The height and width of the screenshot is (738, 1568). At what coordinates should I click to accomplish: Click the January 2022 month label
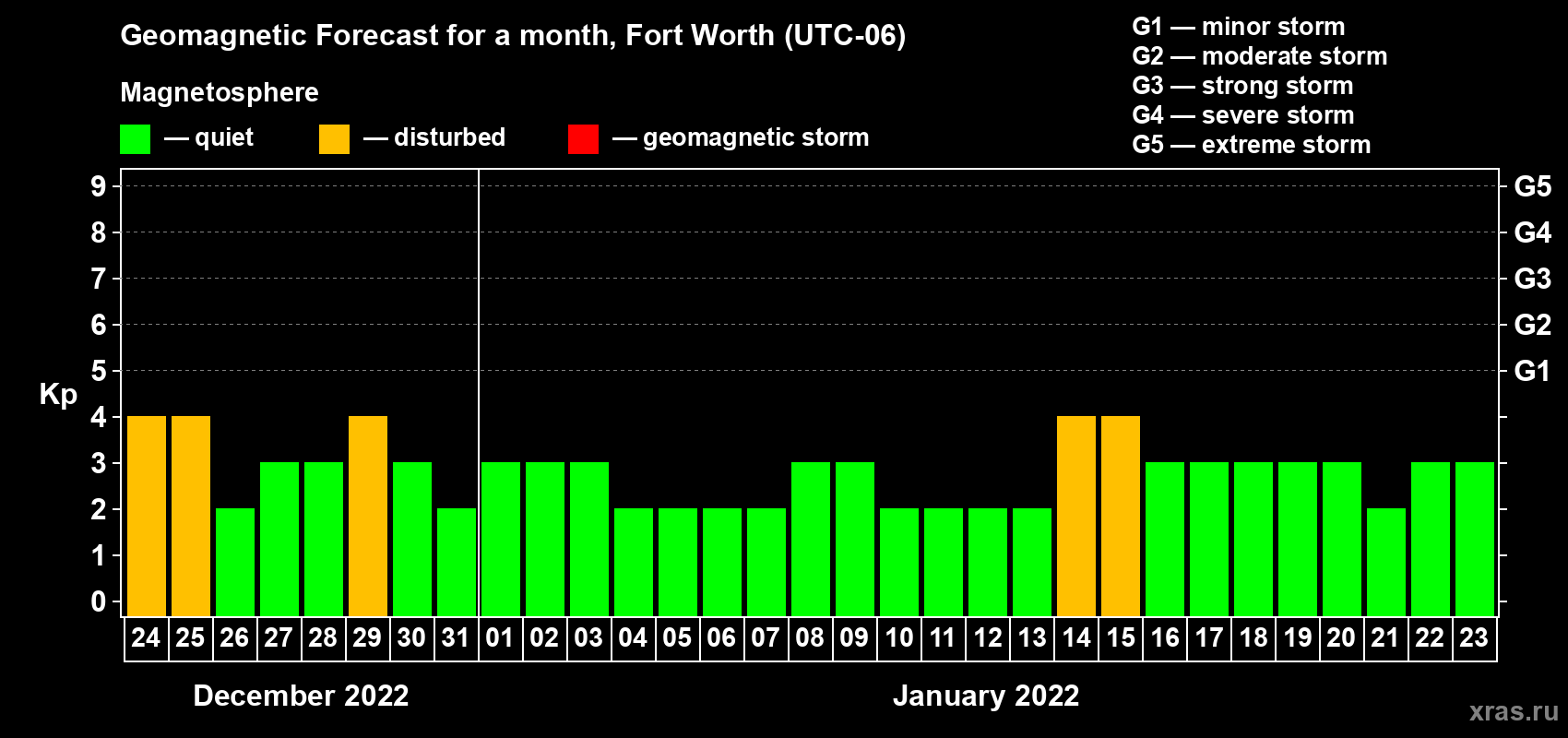click(985, 696)
